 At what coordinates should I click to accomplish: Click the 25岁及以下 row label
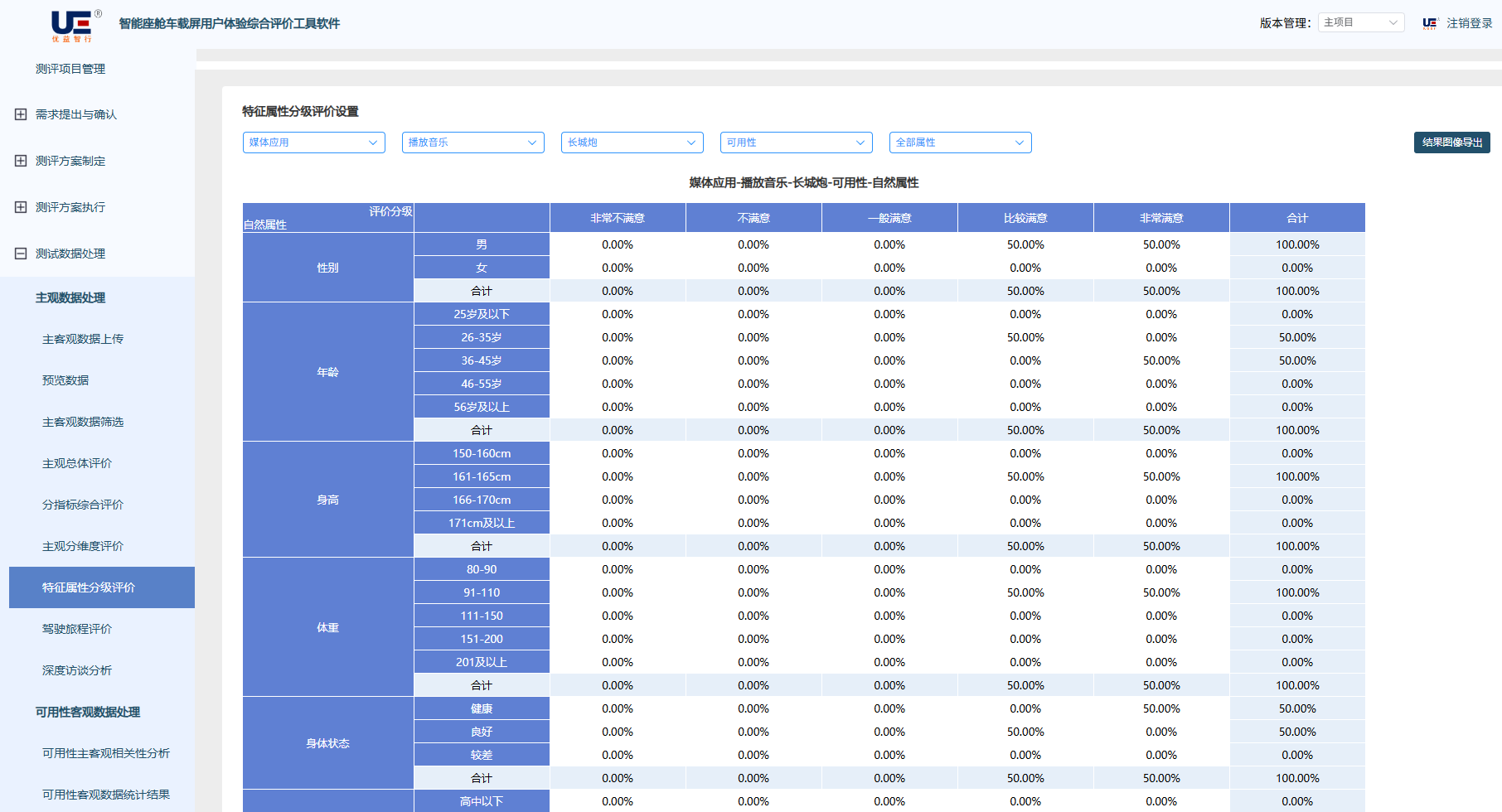point(482,314)
